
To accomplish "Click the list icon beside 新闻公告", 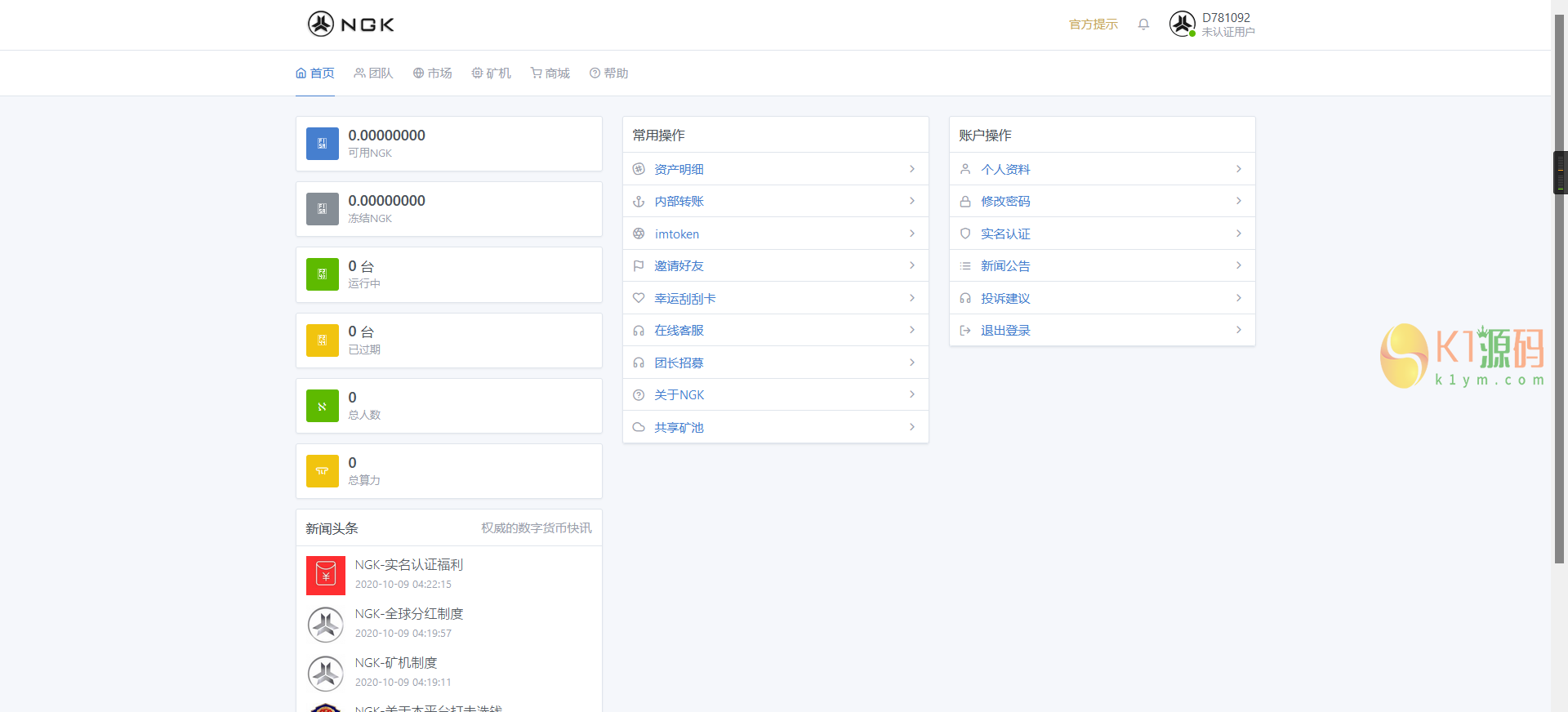I will [x=965, y=265].
